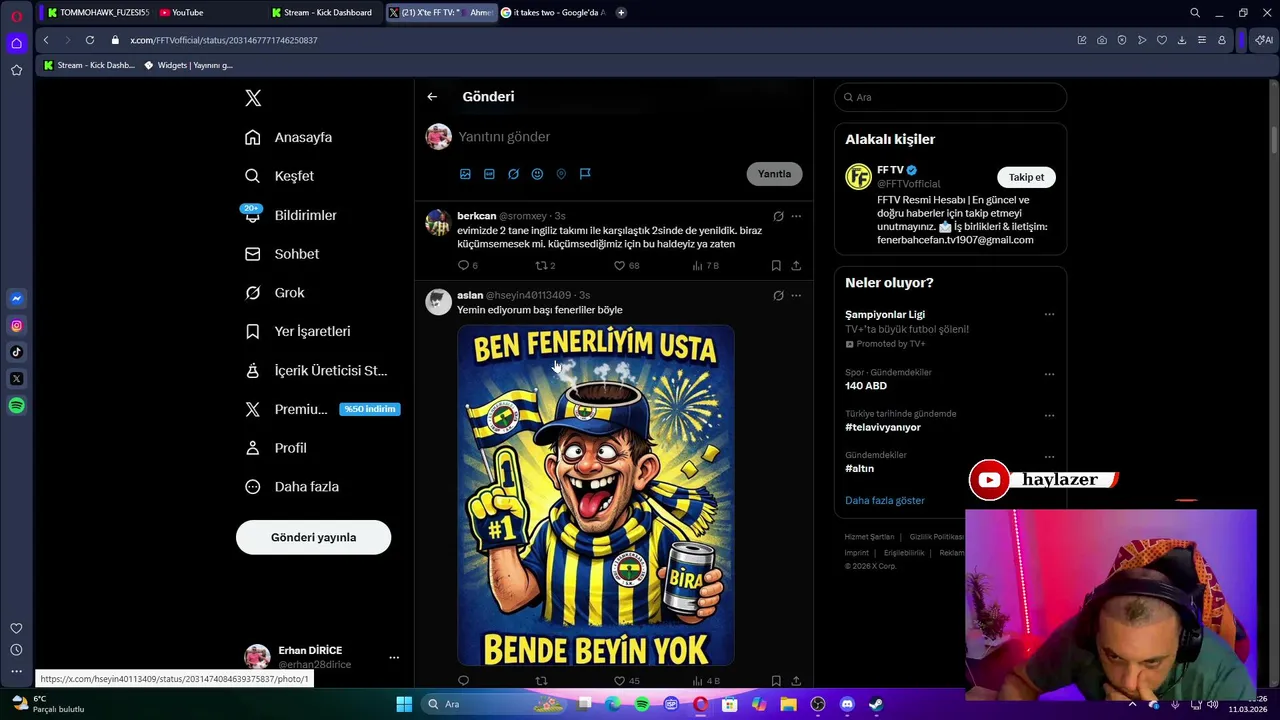1280x720 pixels.
Task: Open new browser tab
Action: point(621,12)
